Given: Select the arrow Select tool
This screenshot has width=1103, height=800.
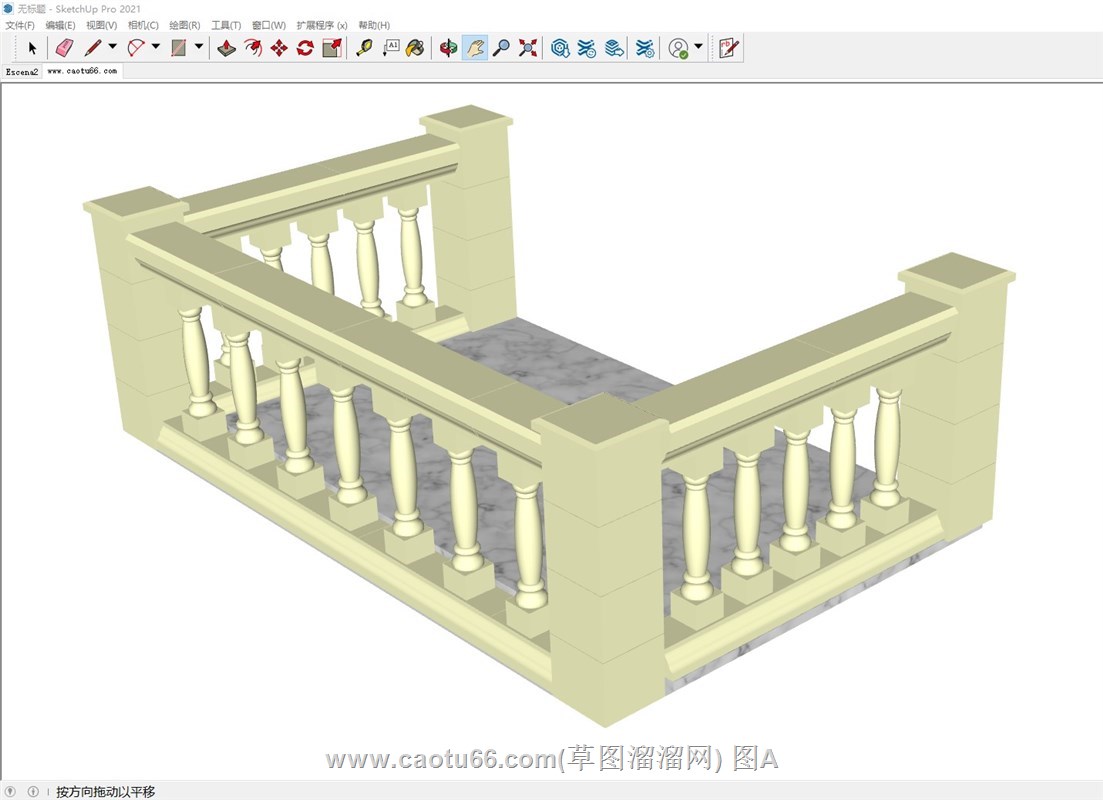Looking at the screenshot, I should coord(32,48).
